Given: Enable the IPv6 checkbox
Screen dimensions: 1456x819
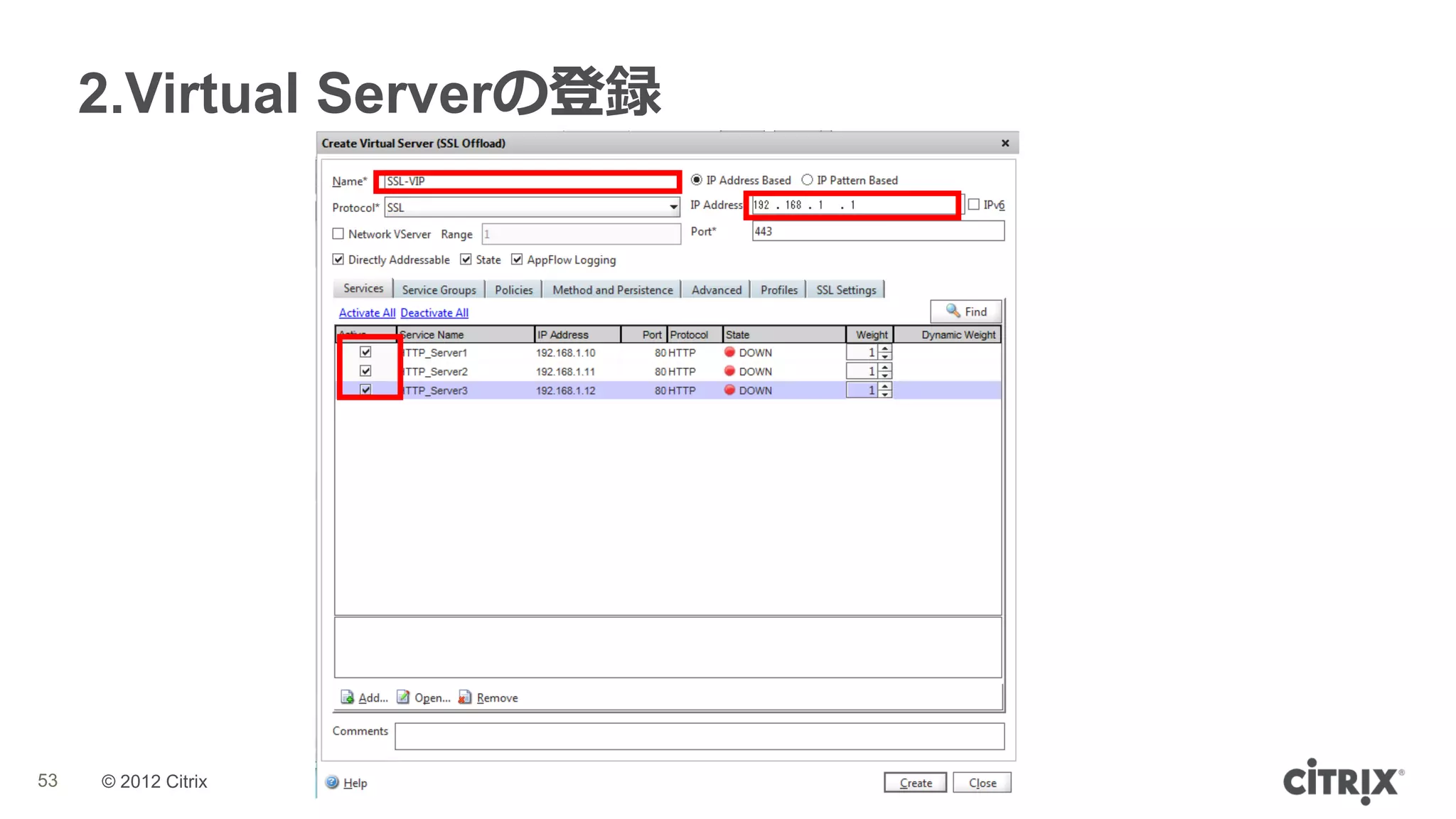Looking at the screenshot, I should click(x=974, y=205).
